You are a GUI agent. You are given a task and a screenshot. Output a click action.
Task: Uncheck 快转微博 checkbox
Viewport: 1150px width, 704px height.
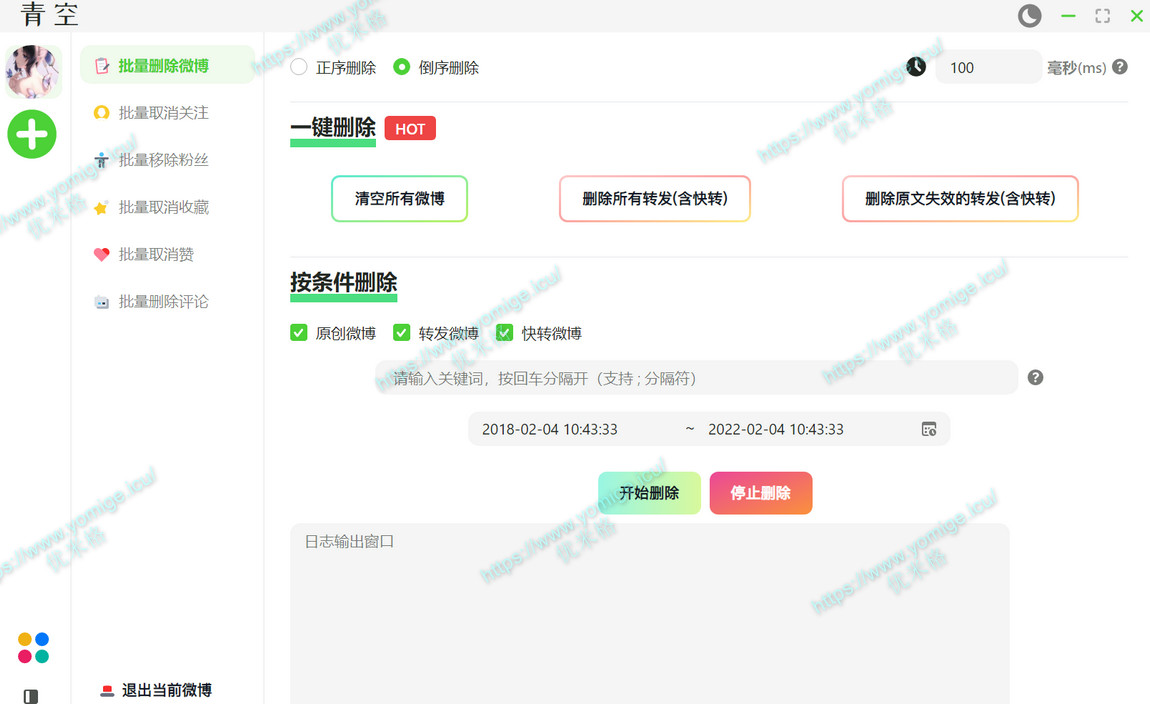[x=505, y=333]
